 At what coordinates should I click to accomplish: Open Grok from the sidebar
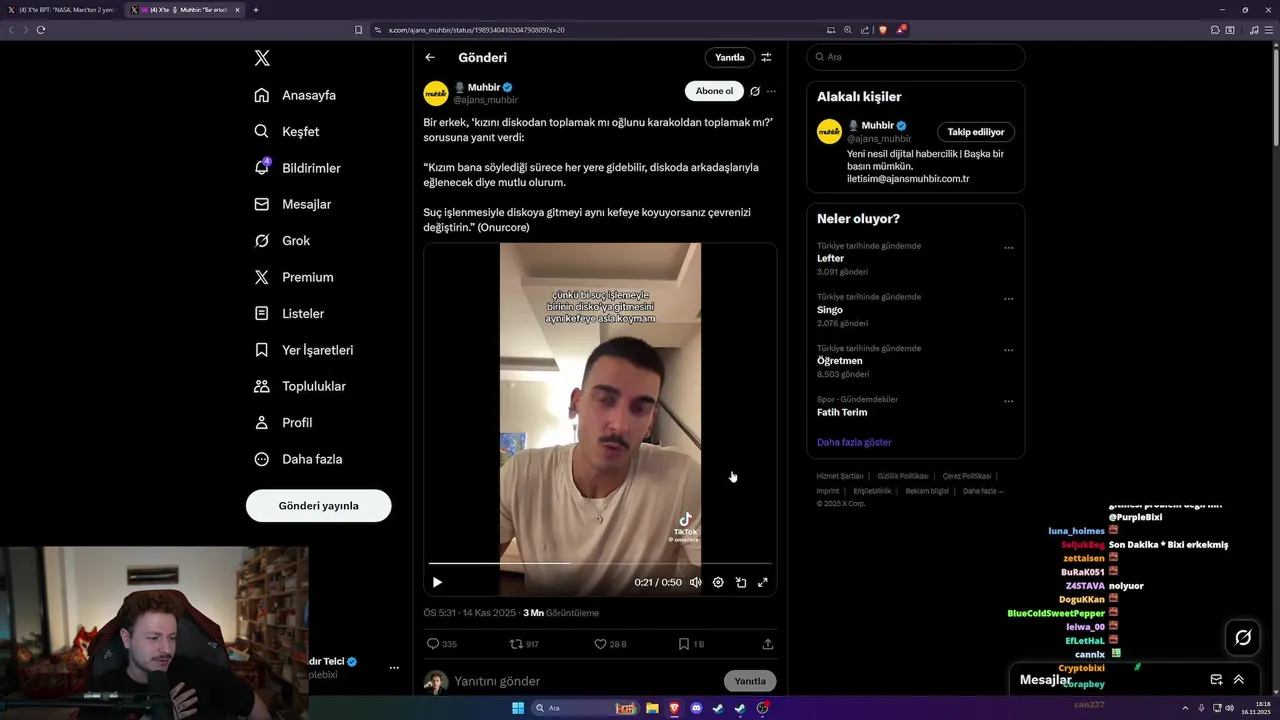click(282, 240)
